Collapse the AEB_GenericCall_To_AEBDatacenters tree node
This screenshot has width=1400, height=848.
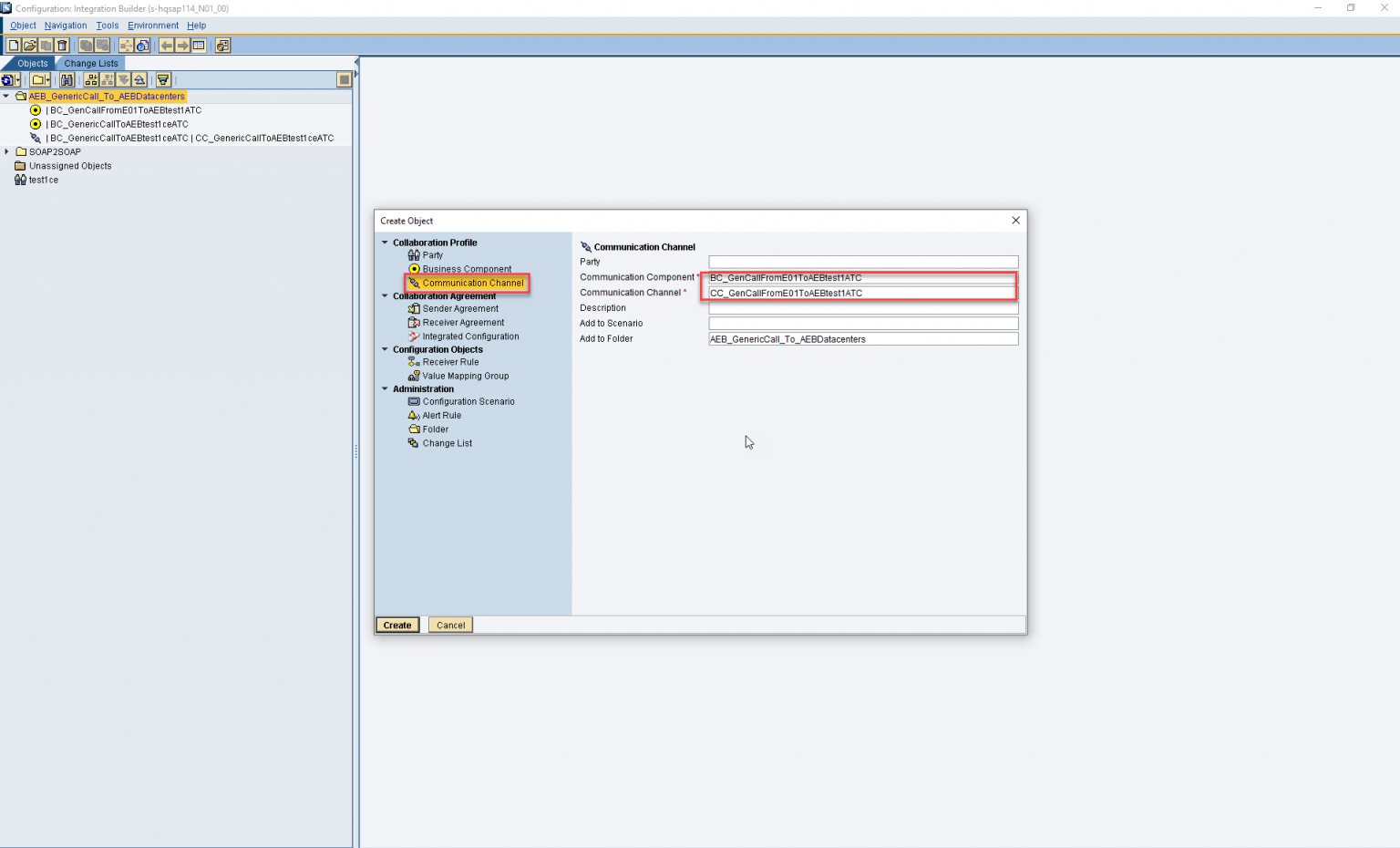coord(6,96)
